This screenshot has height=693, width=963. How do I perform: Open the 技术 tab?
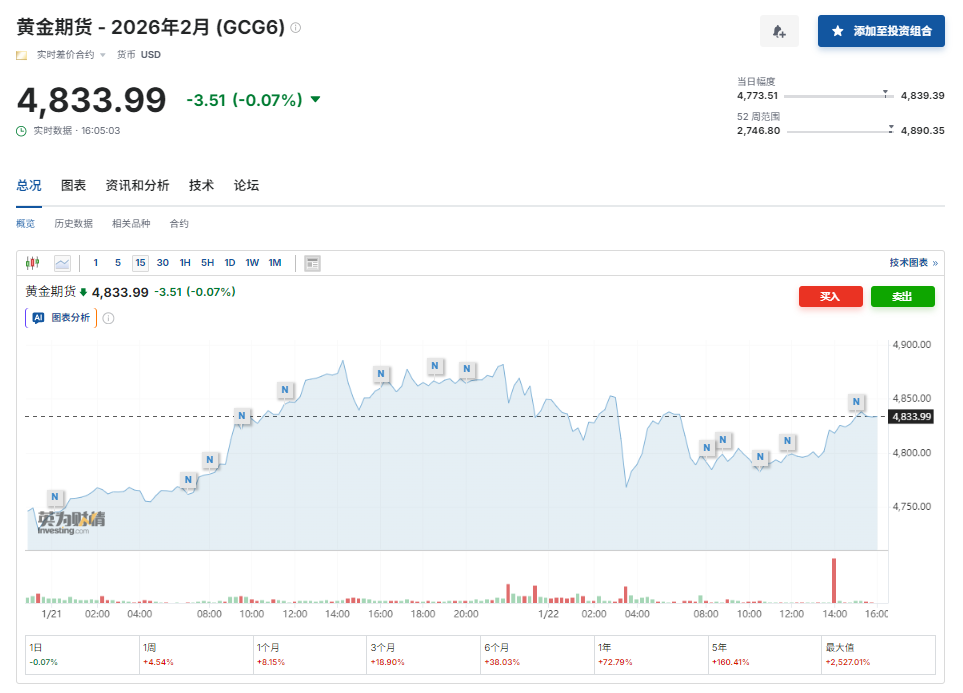click(201, 185)
